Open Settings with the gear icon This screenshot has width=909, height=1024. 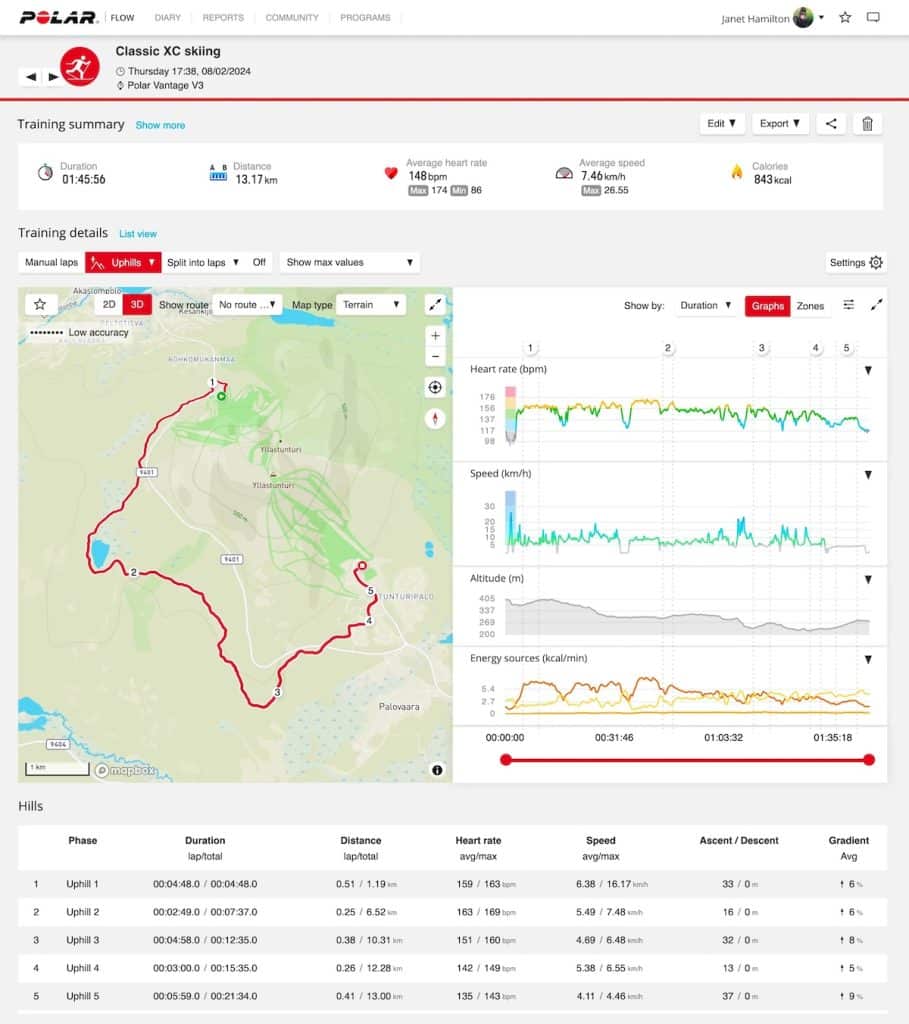pyautogui.click(x=875, y=262)
